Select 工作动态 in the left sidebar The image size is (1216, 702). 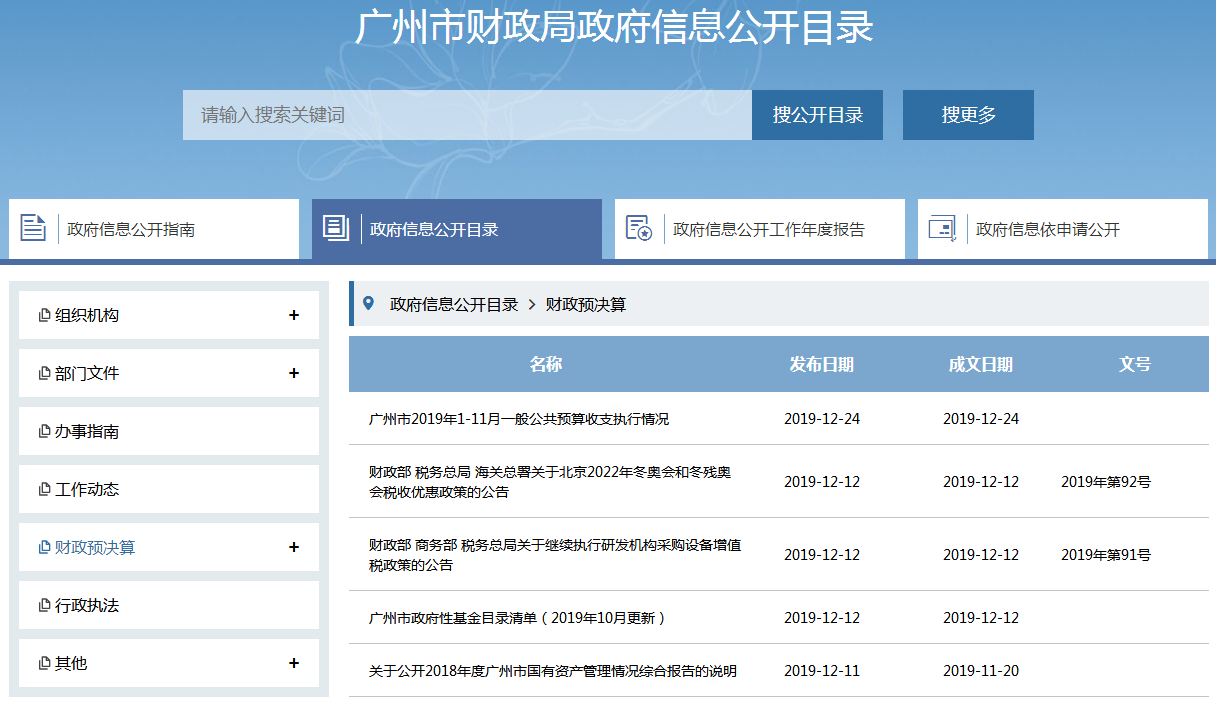coord(87,490)
